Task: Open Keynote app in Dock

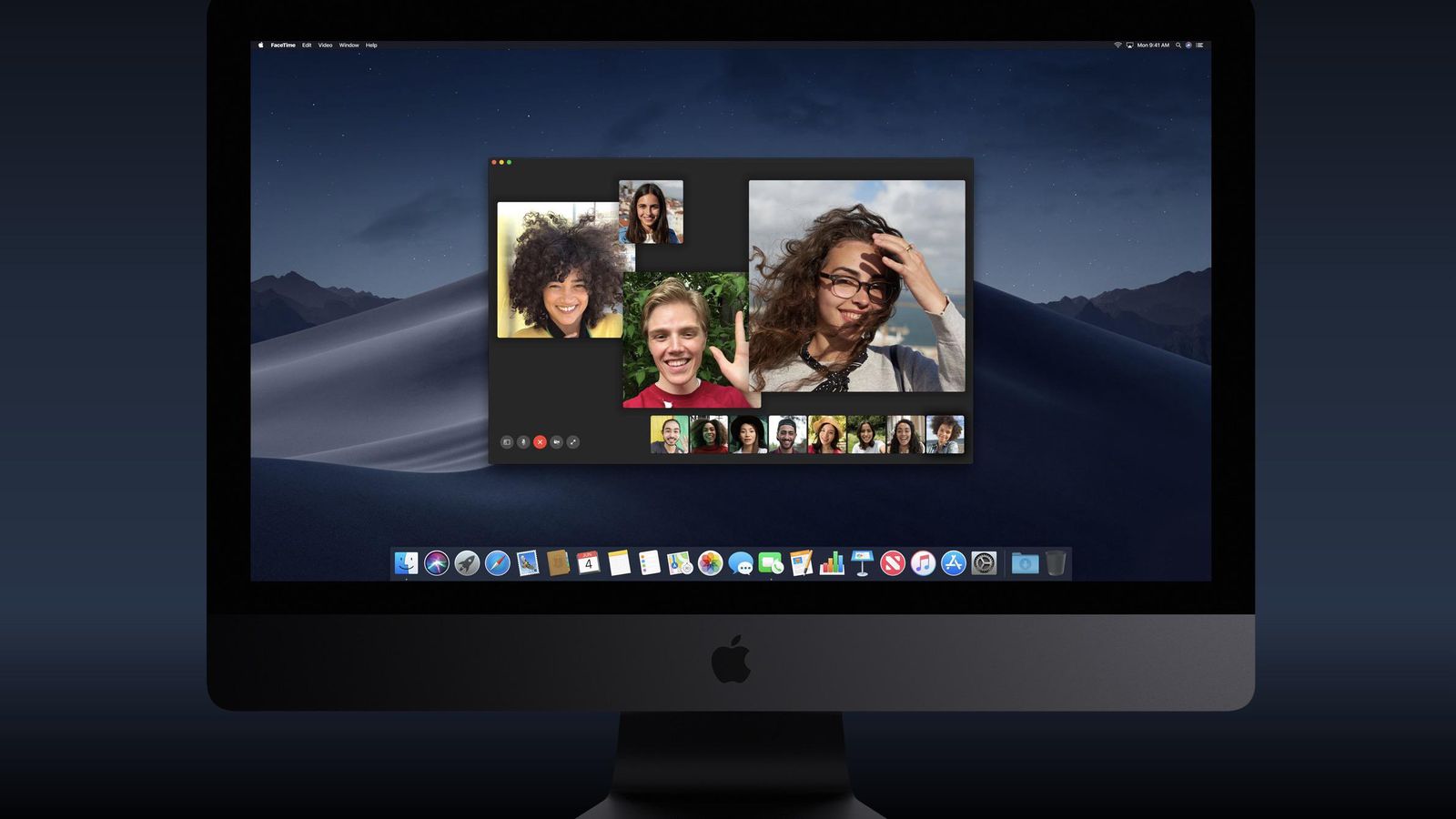Action: pyautogui.click(x=862, y=563)
